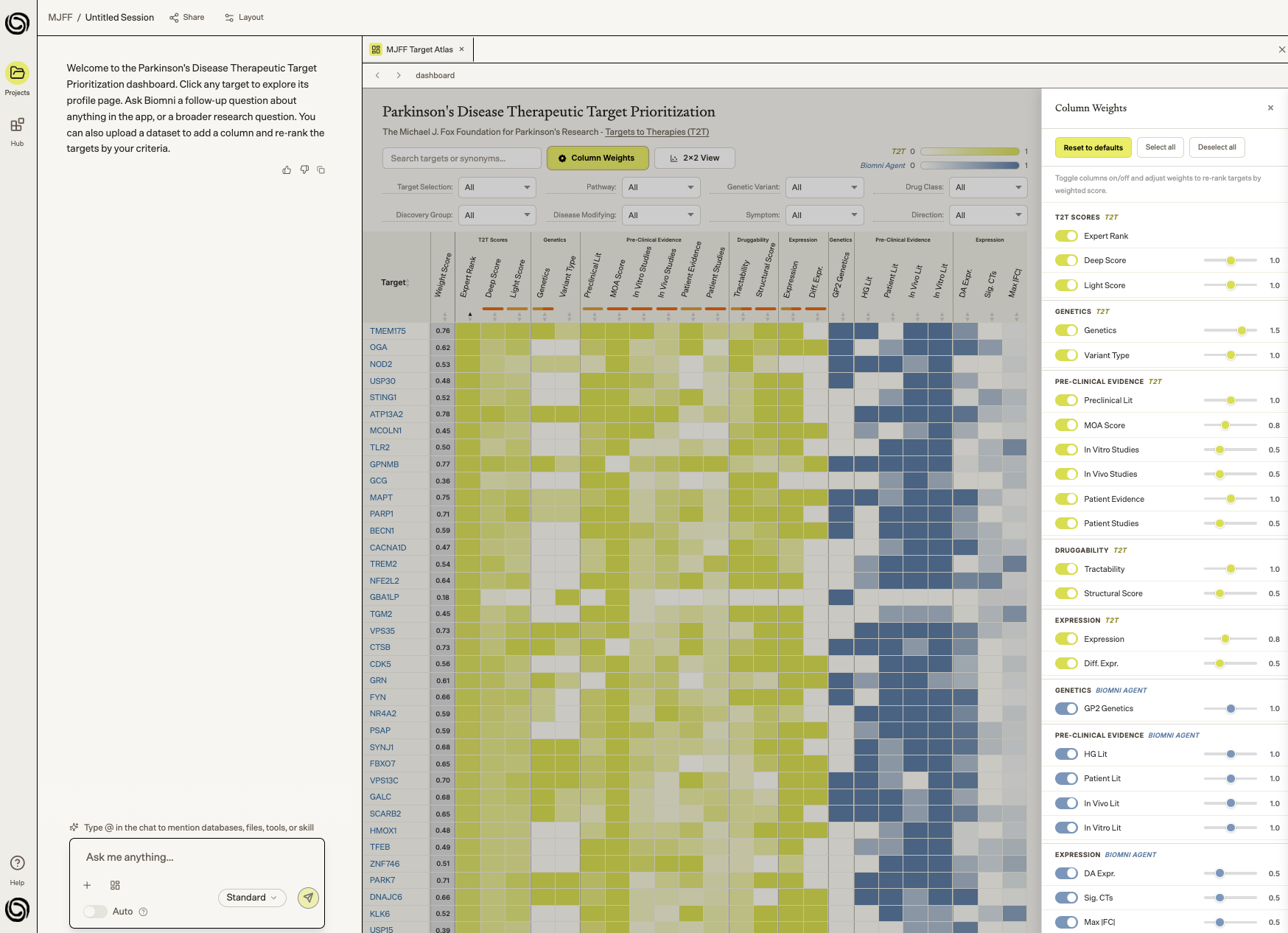Toggle the Genetics column switch
This screenshot has width=1288, height=933.
(x=1066, y=330)
